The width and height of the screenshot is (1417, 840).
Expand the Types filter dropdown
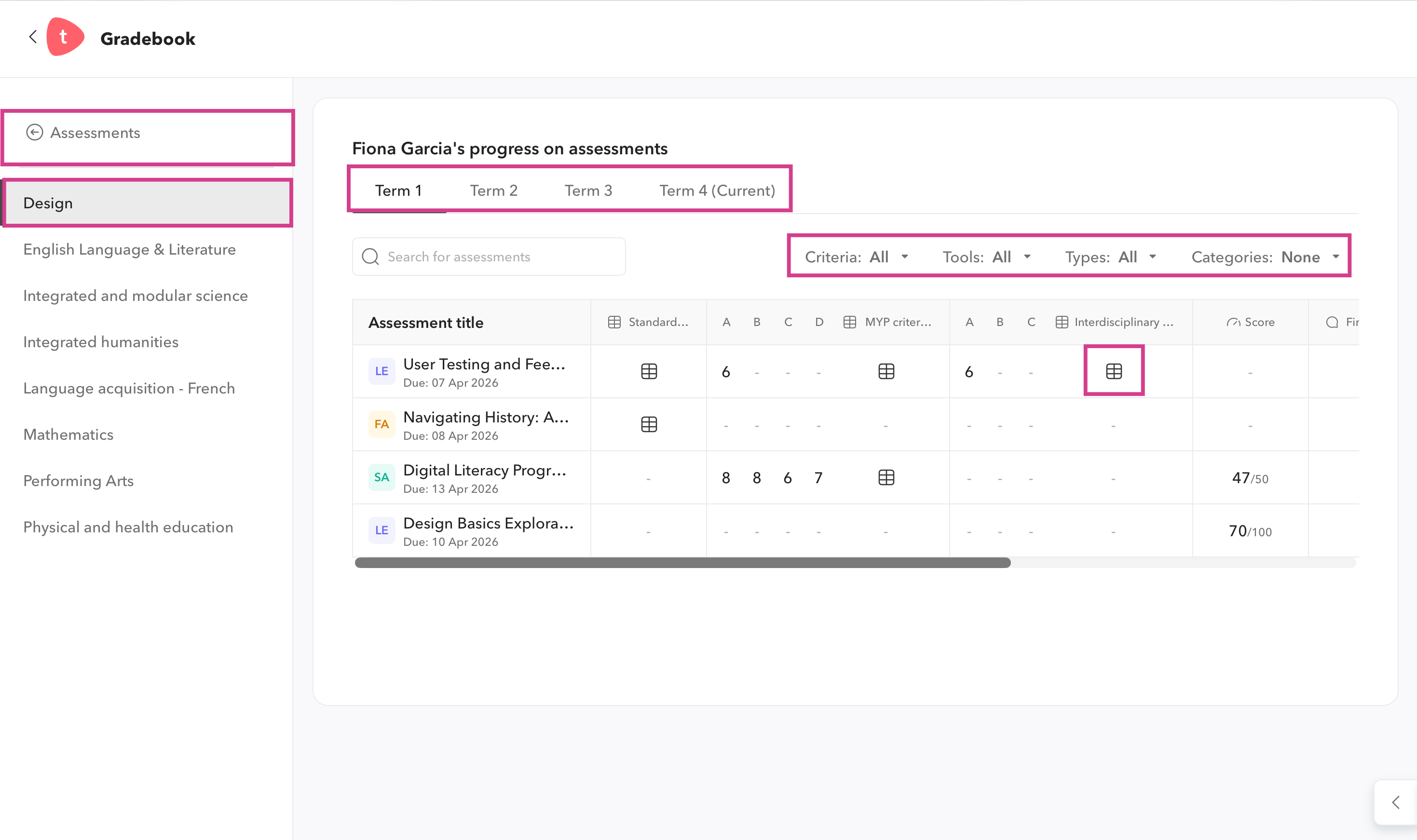1111,257
